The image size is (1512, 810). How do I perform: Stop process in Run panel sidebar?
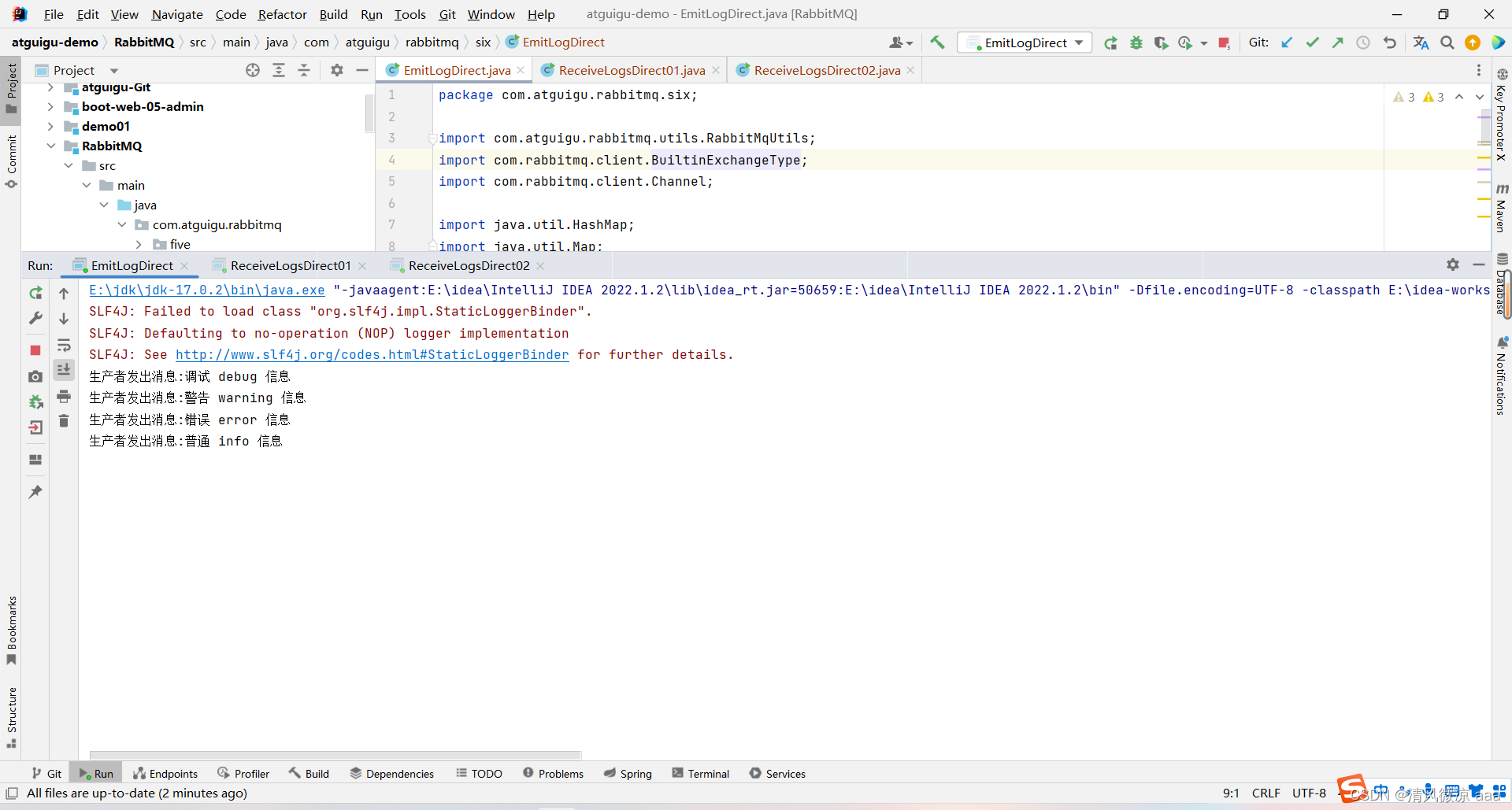(35, 350)
